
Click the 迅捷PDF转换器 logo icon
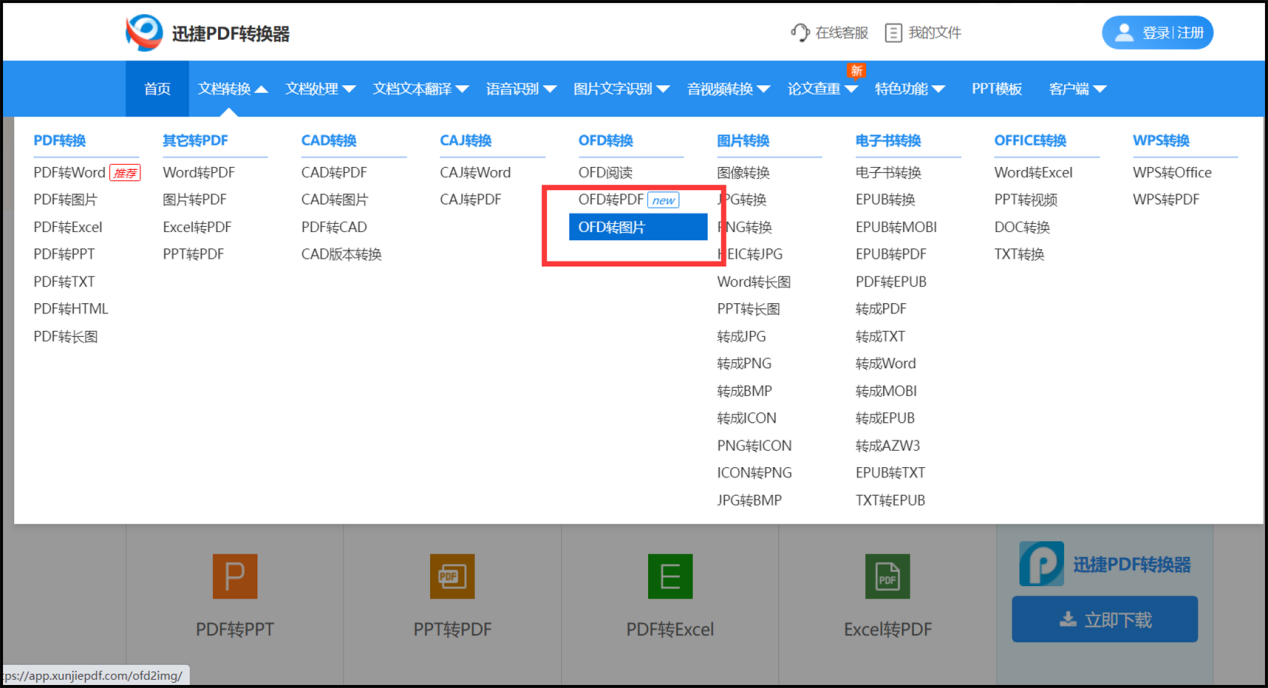(x=144, y=33)
